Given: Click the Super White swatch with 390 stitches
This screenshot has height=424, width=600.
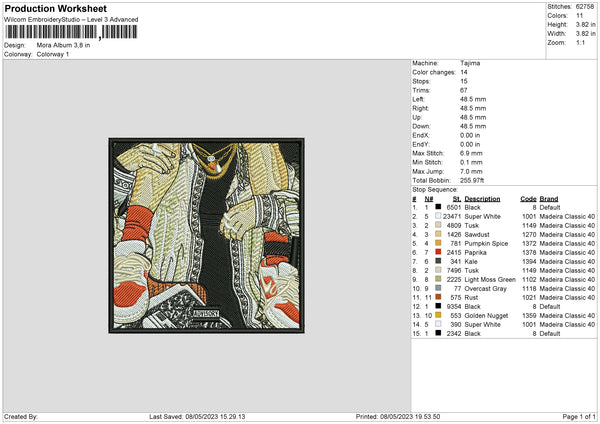Looking at the screenshot, I should 438,324.
